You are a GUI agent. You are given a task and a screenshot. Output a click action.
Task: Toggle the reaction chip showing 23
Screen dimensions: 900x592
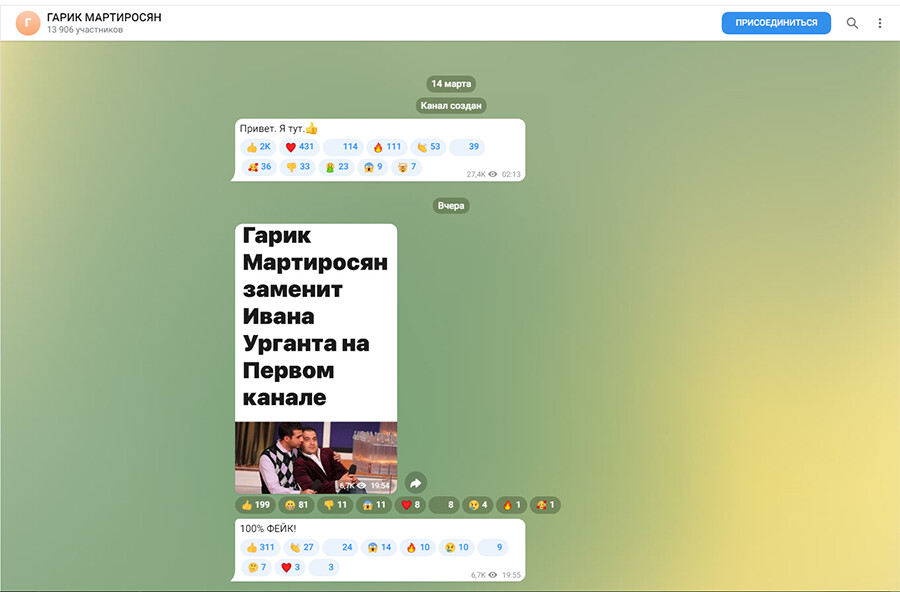click(x=337, y=167)
